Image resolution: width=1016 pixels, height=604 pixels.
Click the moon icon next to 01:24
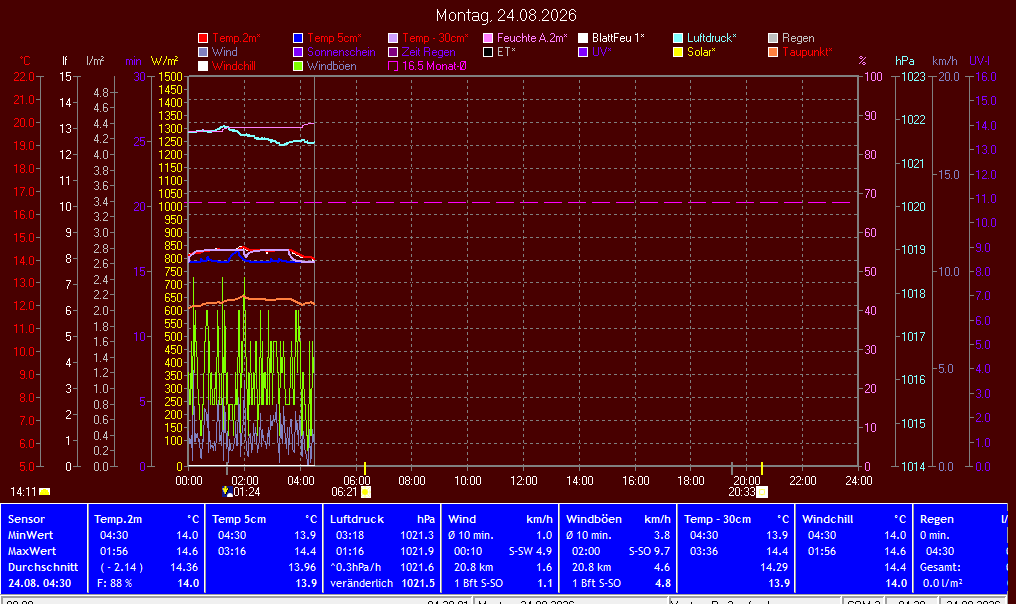tap(227, 491)
